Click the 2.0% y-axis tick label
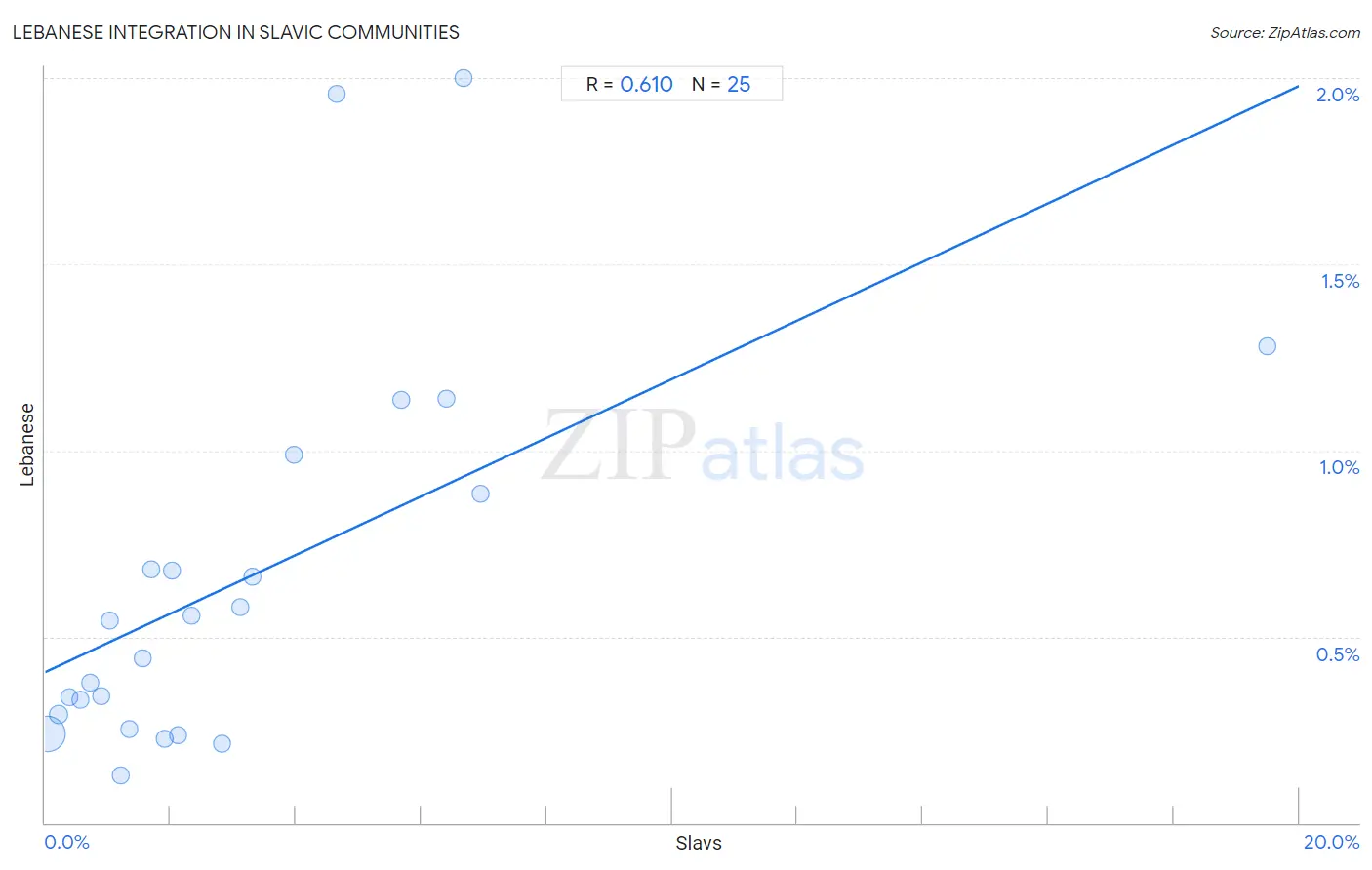The image size is (1372, 870). 1338,95
